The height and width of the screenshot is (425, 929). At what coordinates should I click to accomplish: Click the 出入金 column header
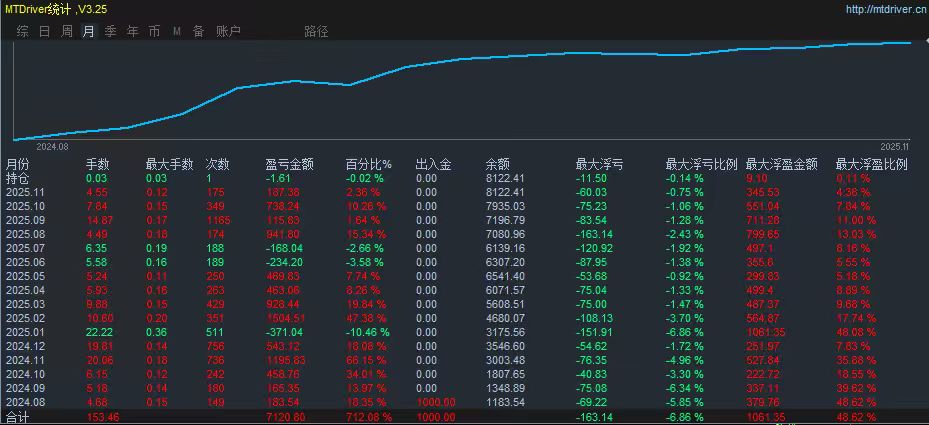click(434, 164)
